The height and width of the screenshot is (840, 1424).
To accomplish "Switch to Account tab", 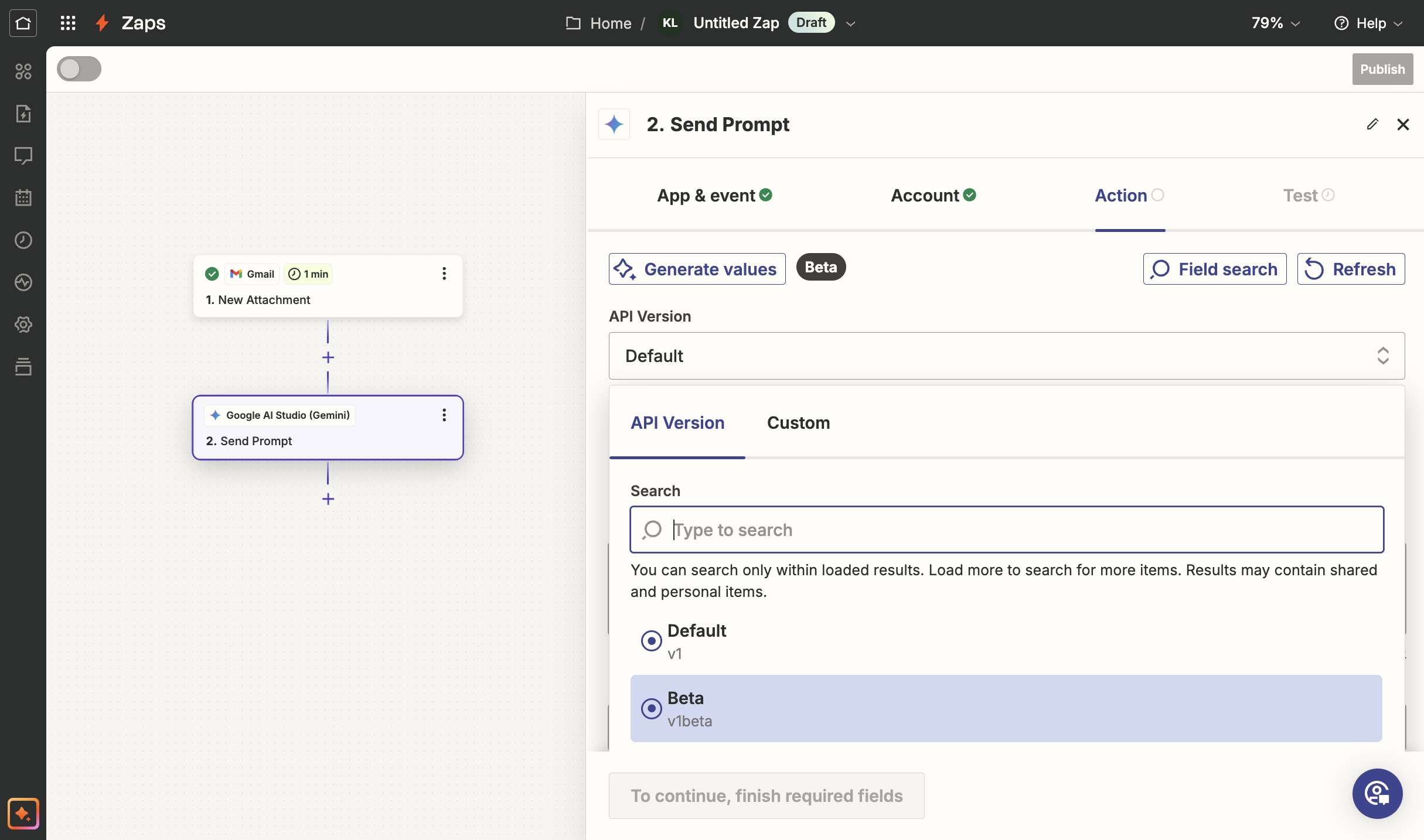I will click(x=934, y=195).
